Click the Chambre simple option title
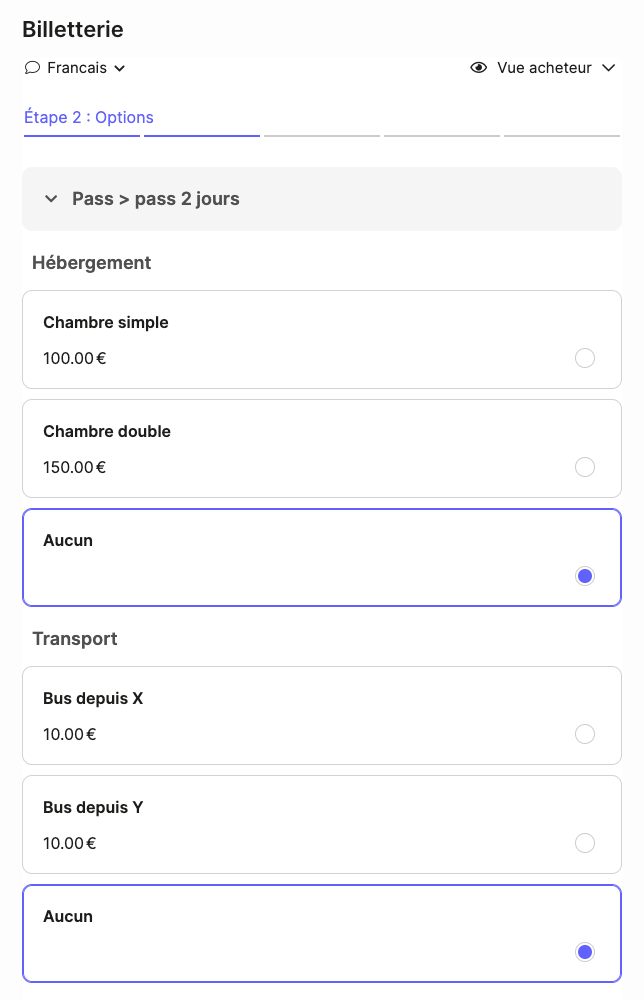The height and width of the screenshot is (1000, 644). 106,323
